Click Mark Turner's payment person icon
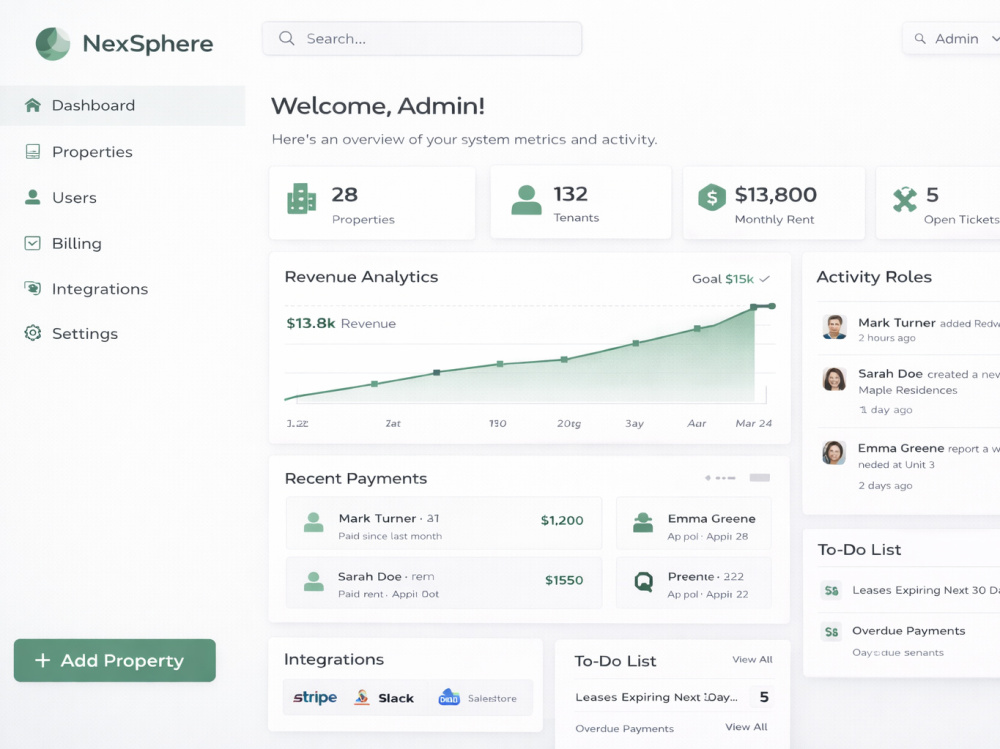1000x749 pixels. [313, 523]
